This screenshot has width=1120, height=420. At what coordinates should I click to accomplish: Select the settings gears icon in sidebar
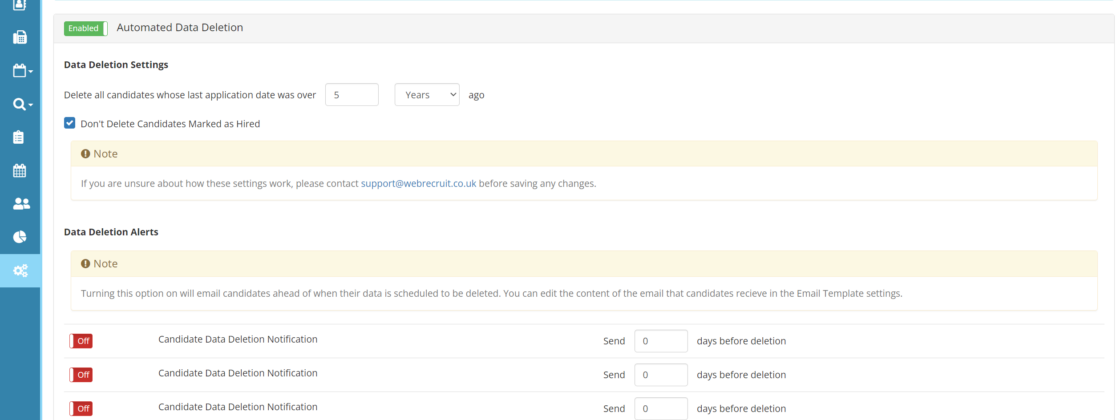[20, 271]
